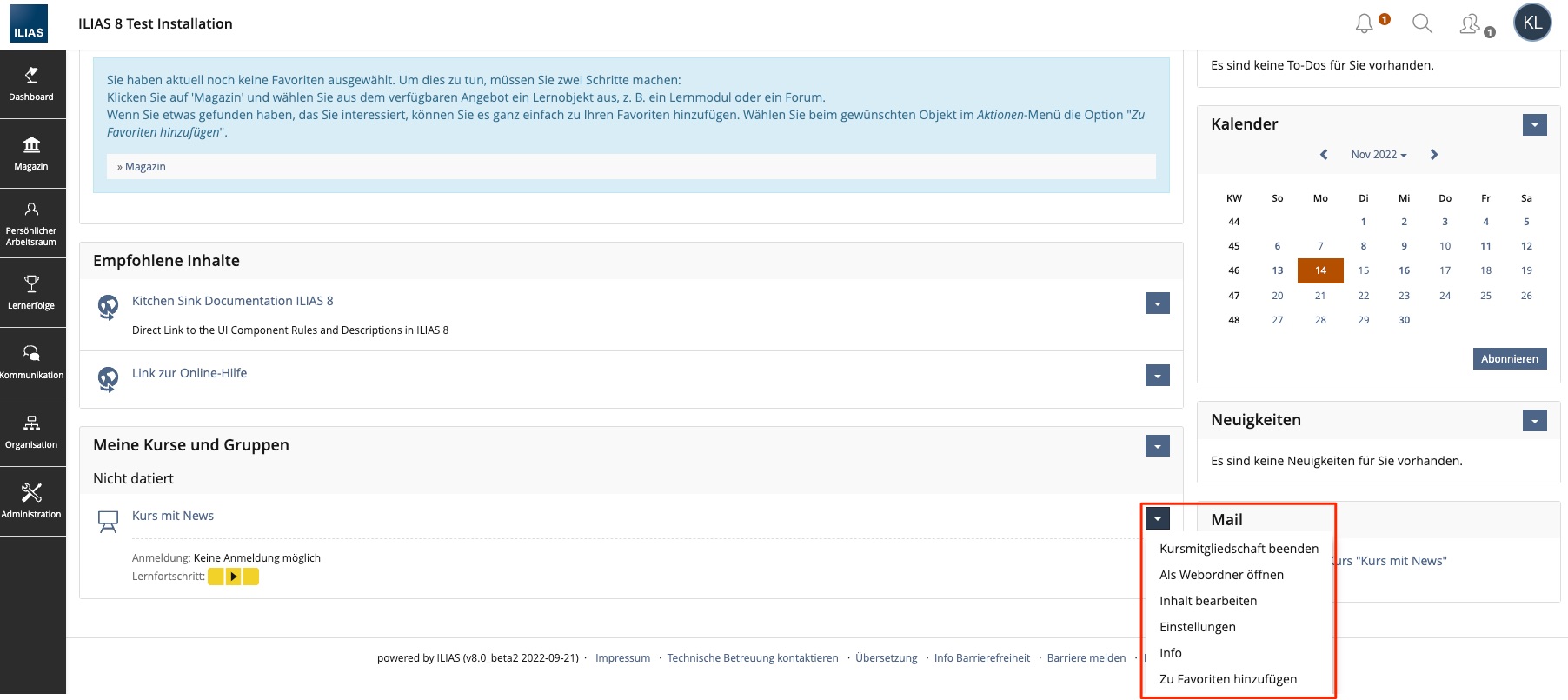Screen dimensions: 1568x700
Task: Click the Abonnieren button
Action: 1509,359
